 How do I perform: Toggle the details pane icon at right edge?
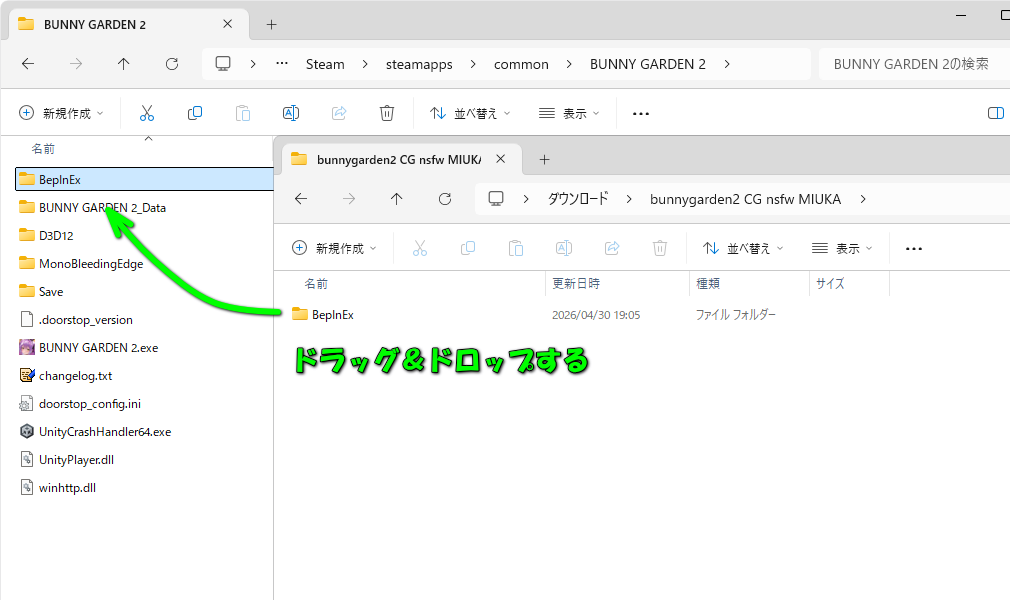click(995, 113)
